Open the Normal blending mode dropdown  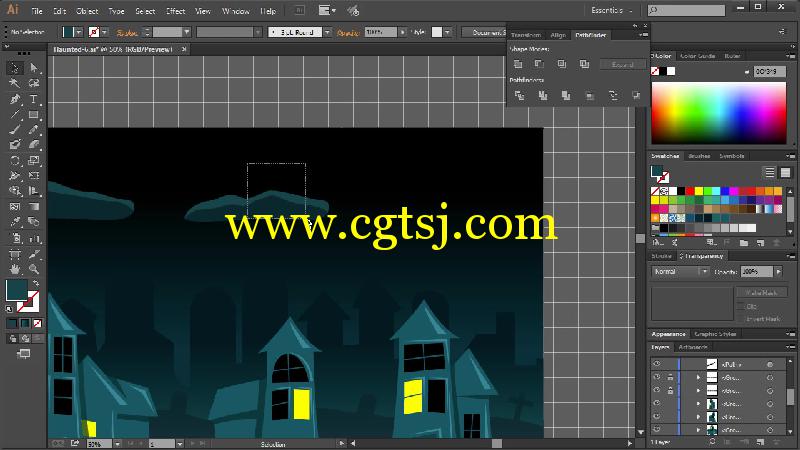click(x=680, y=272)
